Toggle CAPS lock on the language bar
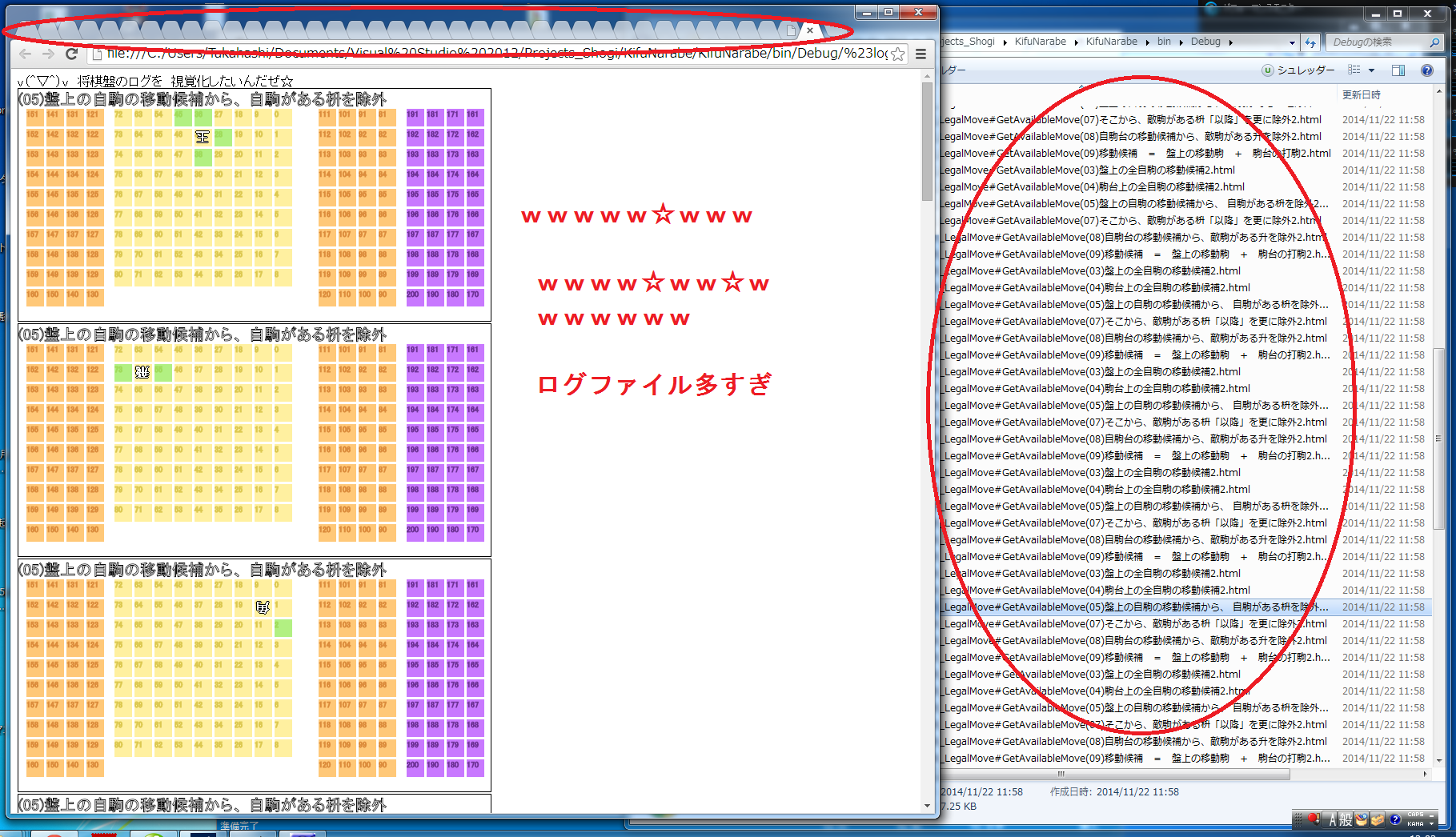The image size is (1456, 837). (1415, 815)
